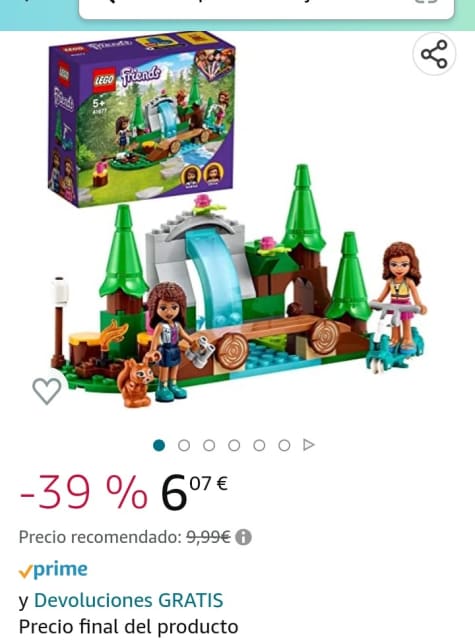Tap the crossed-out 9,99€ price
The width and height of the screenshot is (475, 642).
click(208, 536)
